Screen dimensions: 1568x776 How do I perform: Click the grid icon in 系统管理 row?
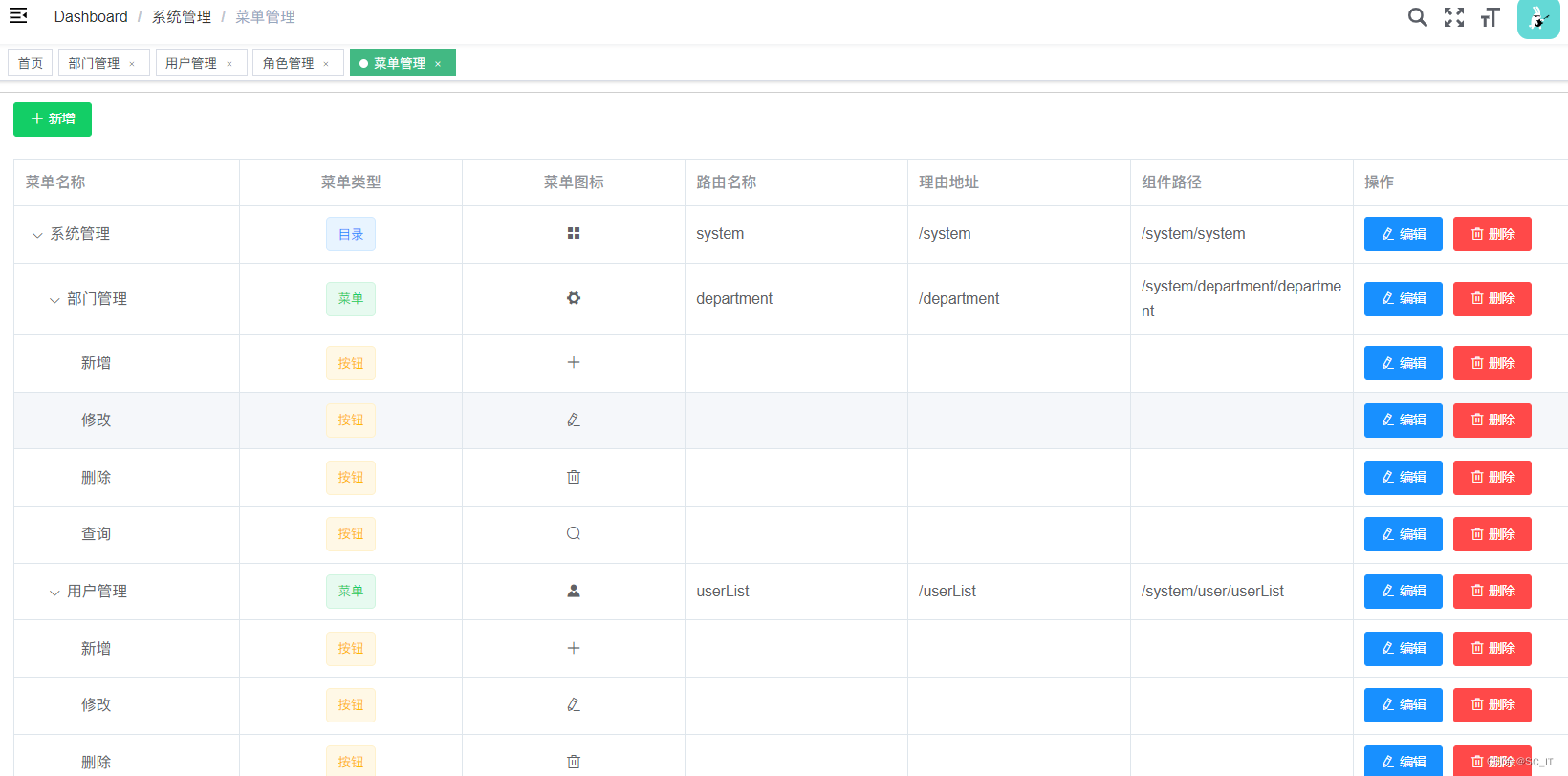[x=574, y=233]
